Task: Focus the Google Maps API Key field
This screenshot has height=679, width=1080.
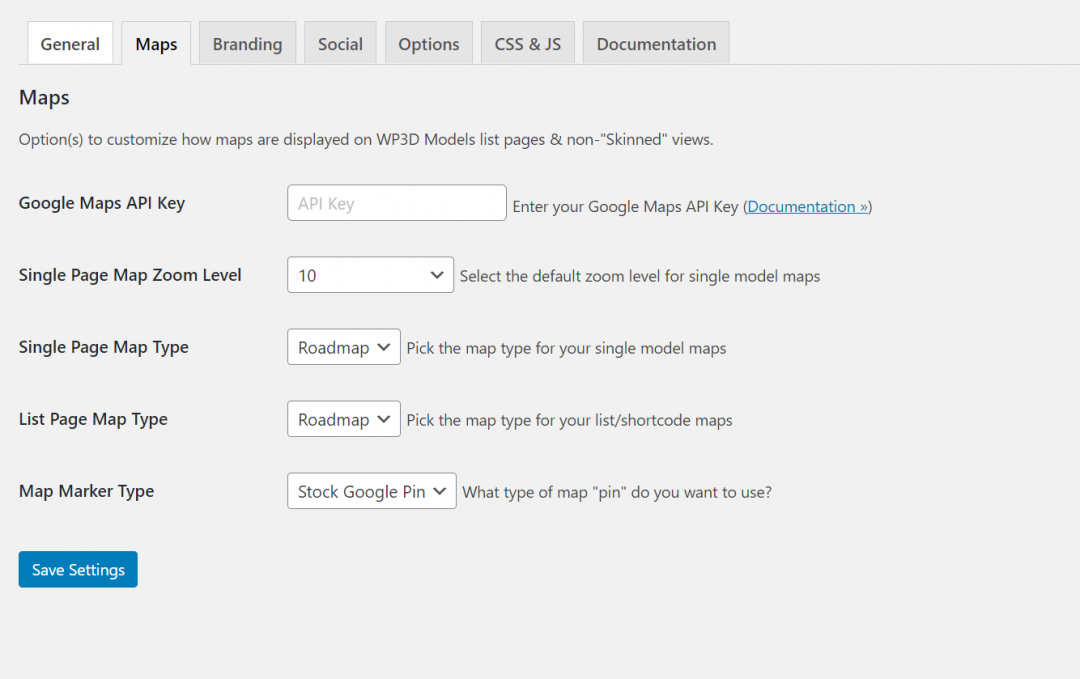Action: (397, 202)
